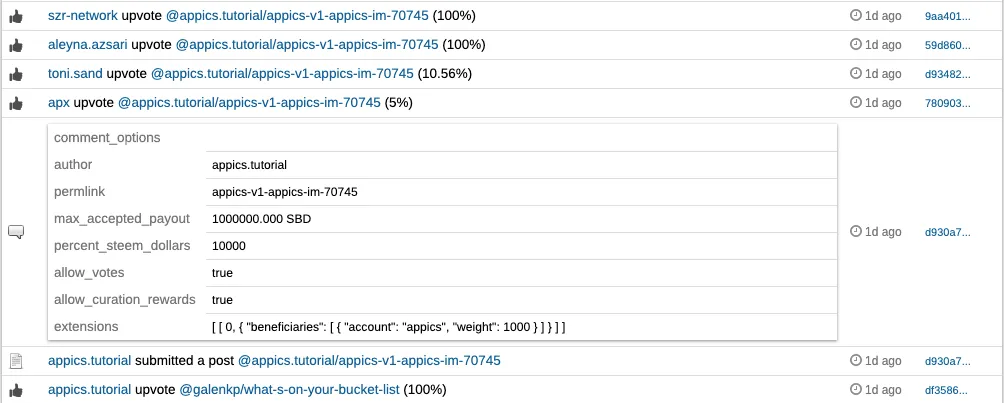Open post link in submitted a post row
The image size is (1004, 403).
(369, 361)
